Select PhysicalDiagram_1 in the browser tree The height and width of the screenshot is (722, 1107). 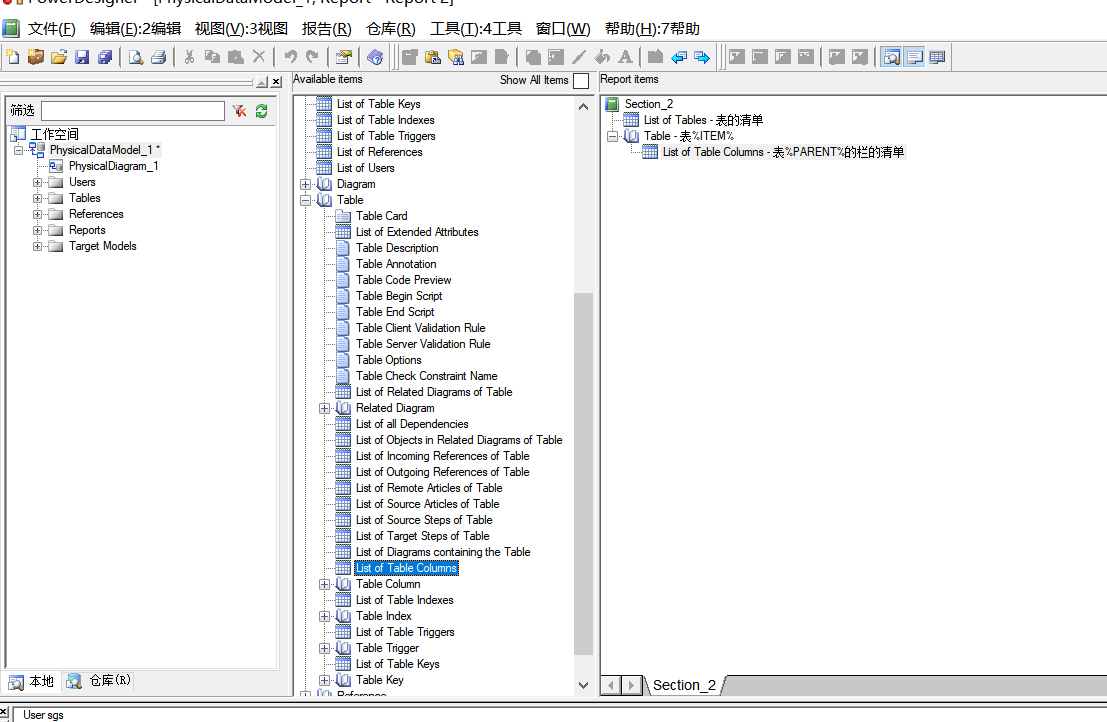[x=114, y=166]
